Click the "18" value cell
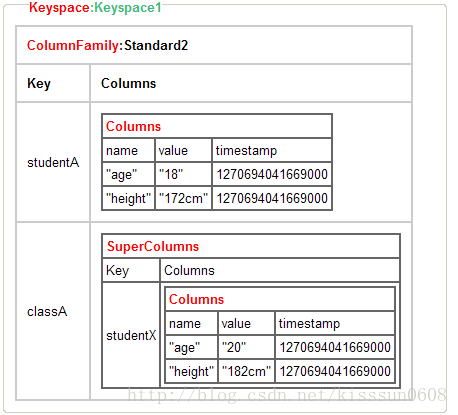The width and height of the screenshot is (458, 415). [x=183, y=174]
